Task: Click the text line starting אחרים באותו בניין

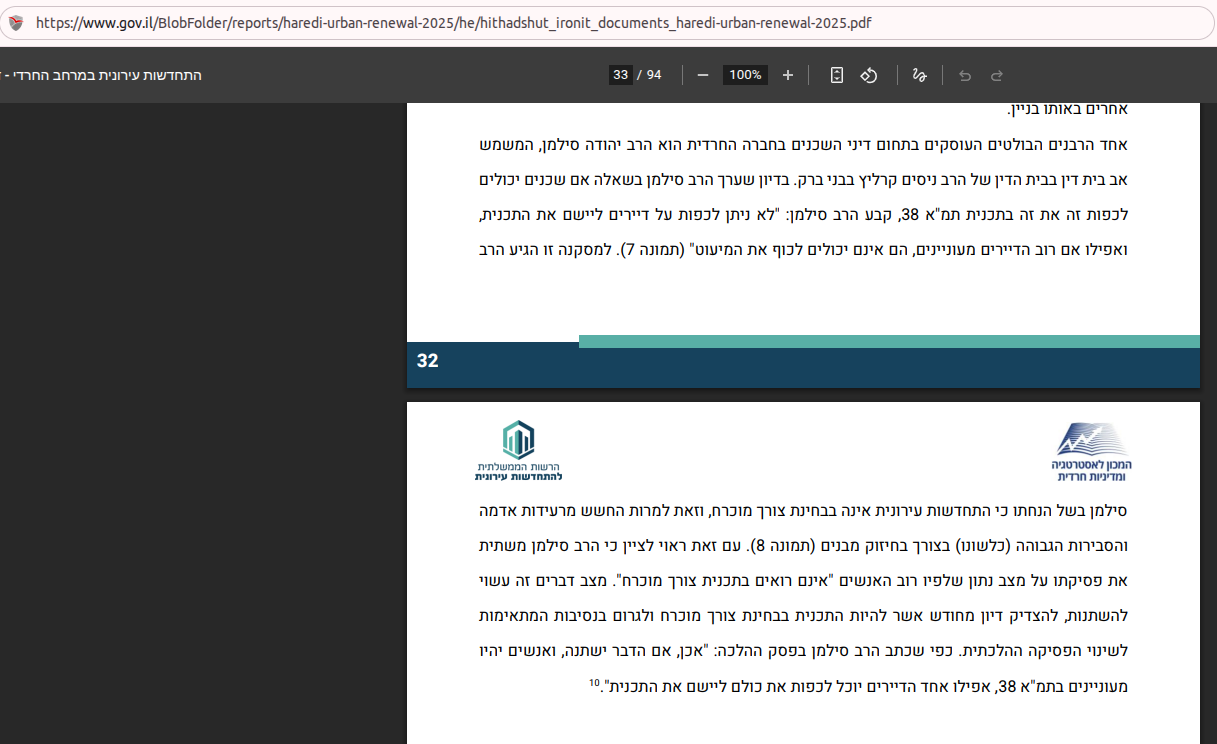Action: pos(1069,109)
